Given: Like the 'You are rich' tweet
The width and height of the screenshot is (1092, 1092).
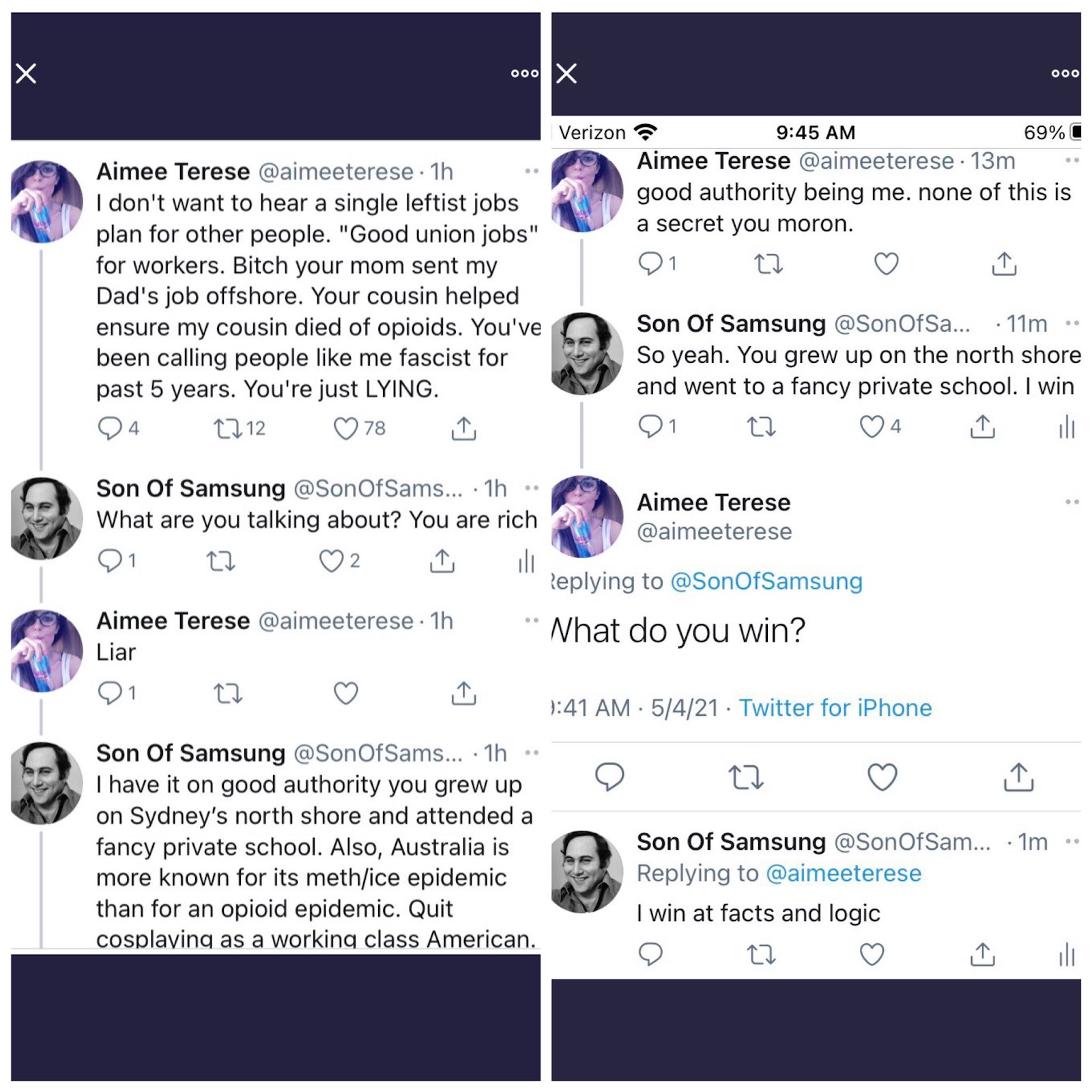Looking at the screenshot, I should tap(332, 561).
